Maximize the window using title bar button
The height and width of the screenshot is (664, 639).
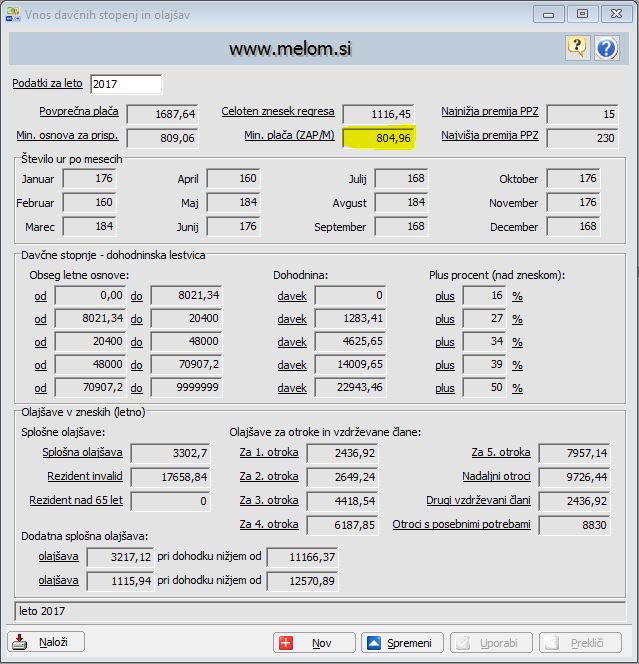pos(582,13)
